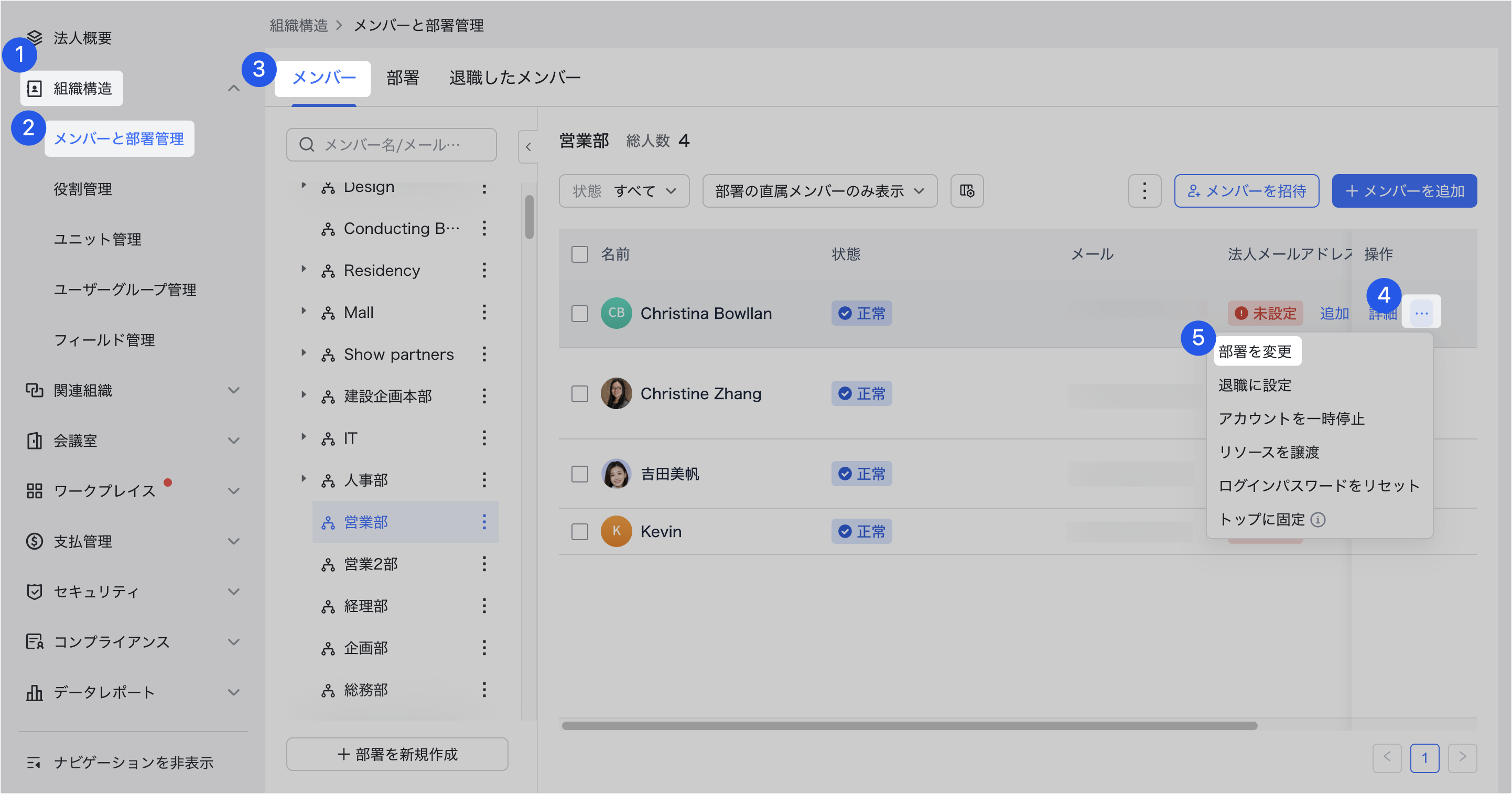Choose 退職に設定 from the context menu
Screen dimensions: 1512x794
(1255, 385)
